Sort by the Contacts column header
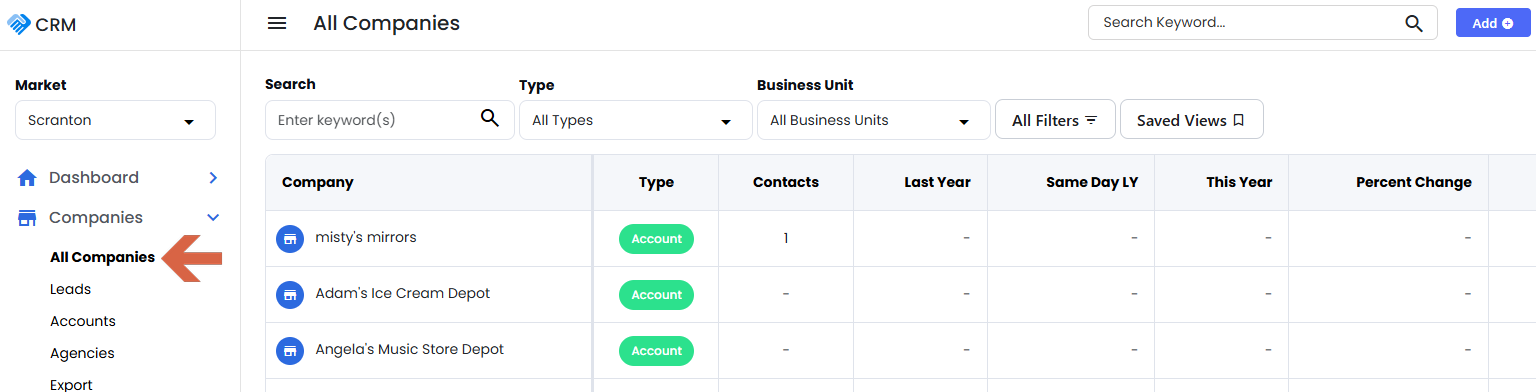The width and height of the screenshot is (1536, 392). point(786,182)
